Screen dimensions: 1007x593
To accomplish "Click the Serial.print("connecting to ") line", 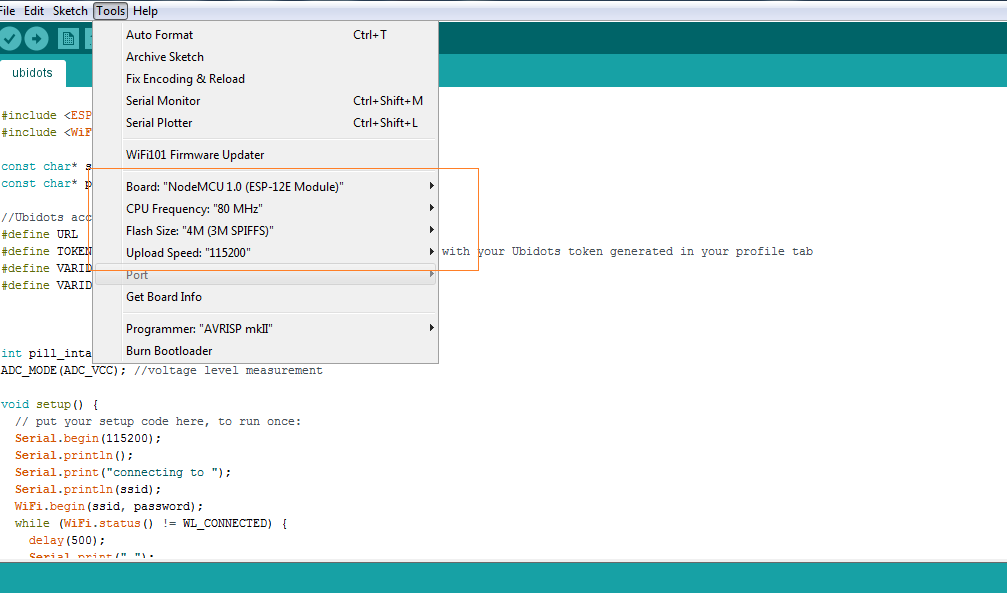I will [x=123, y=472].
